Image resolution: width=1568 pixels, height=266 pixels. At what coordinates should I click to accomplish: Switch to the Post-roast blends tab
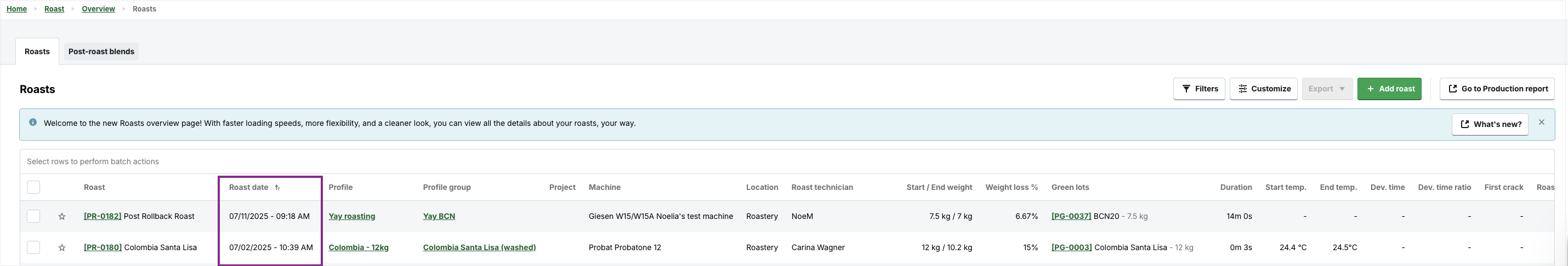[x=101, y=51]
